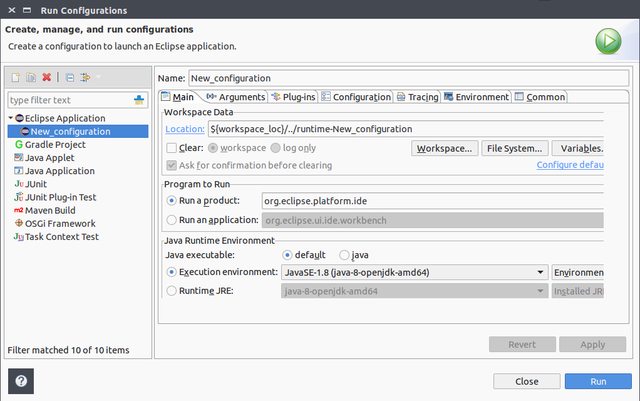Click the Run a product combo field
640x401 pixels.
tap(433, 201)
